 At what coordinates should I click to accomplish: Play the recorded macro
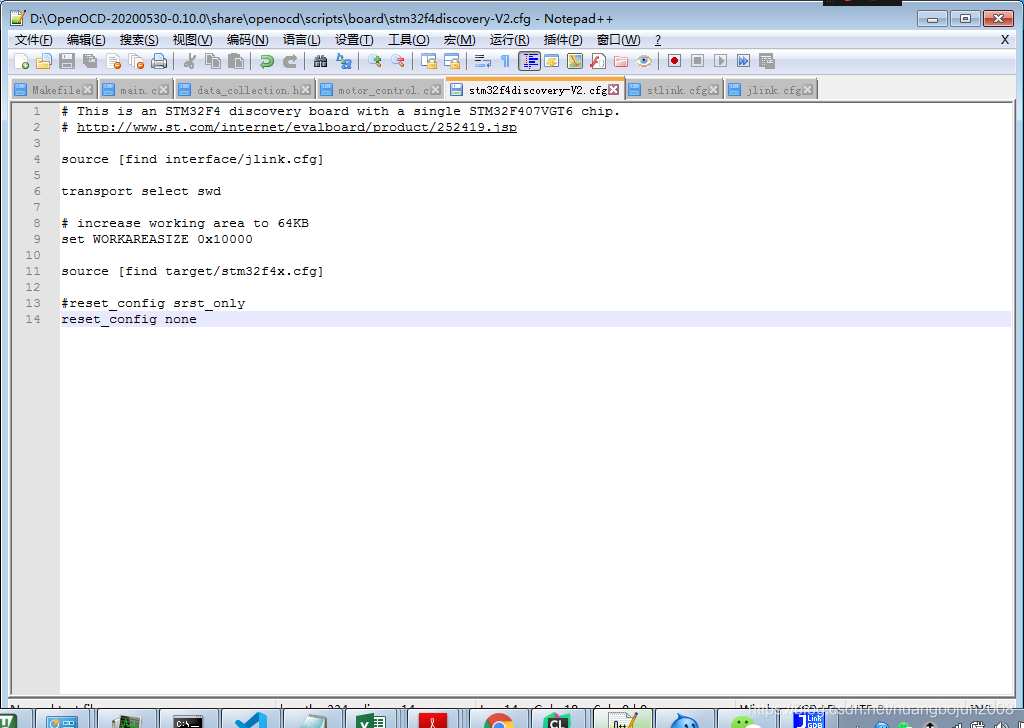click(720, 61)
